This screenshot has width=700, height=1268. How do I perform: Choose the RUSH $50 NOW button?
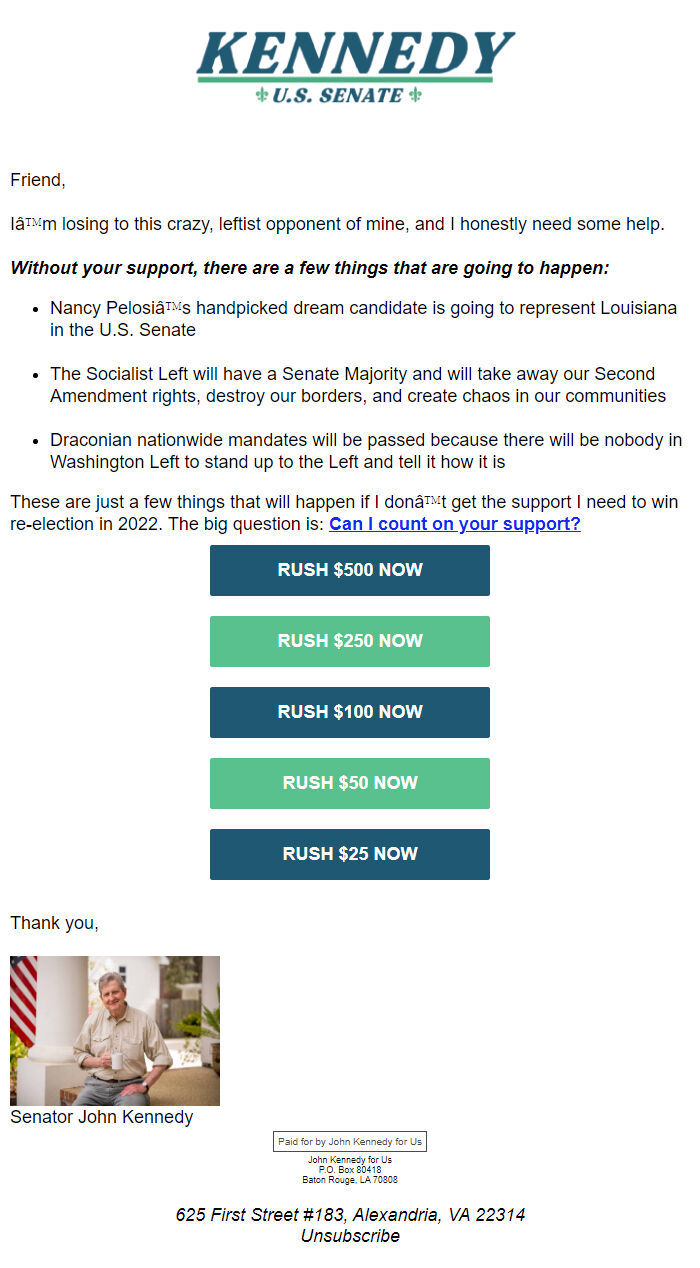click(x=350, y=783)
